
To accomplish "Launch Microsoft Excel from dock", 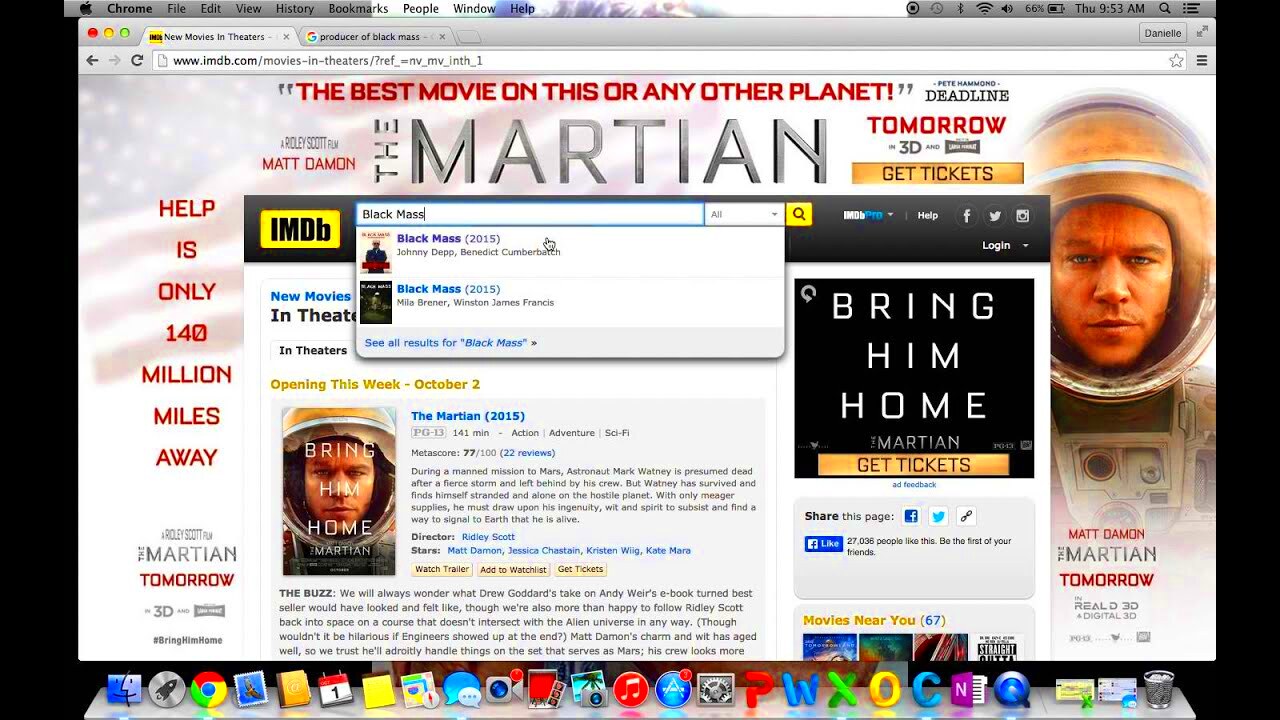I will pos(842,690).
